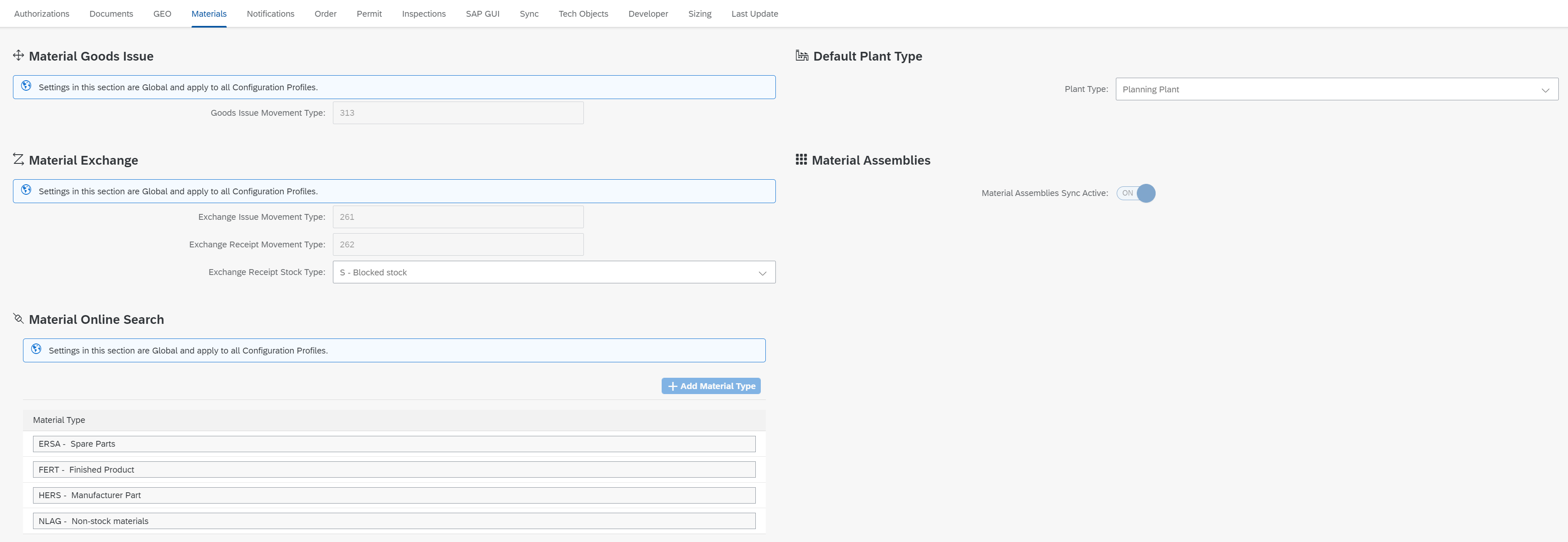Click Exchange Receipt Movement Type field
The height and width of the screenshot is (542, 1568).
coord(458,244)
